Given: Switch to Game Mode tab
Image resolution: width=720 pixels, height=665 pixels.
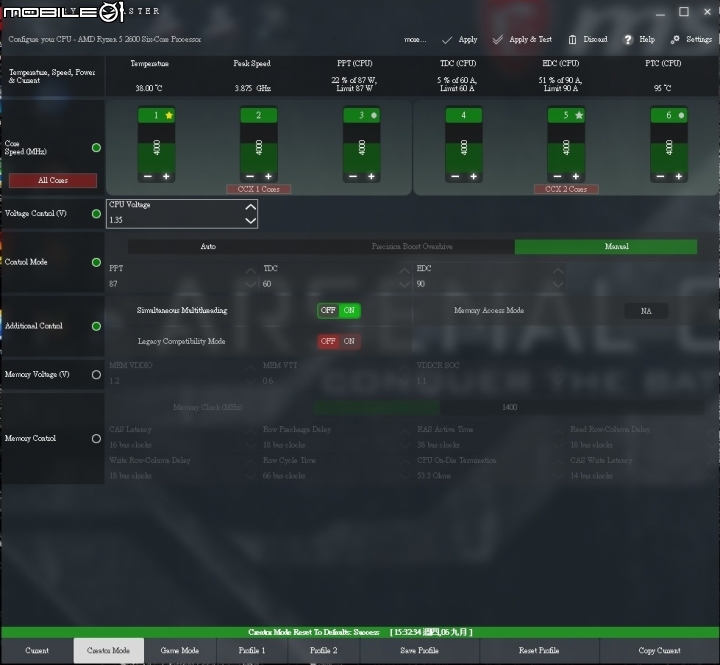Looking at the screenshot, I should tap(180, 650).
